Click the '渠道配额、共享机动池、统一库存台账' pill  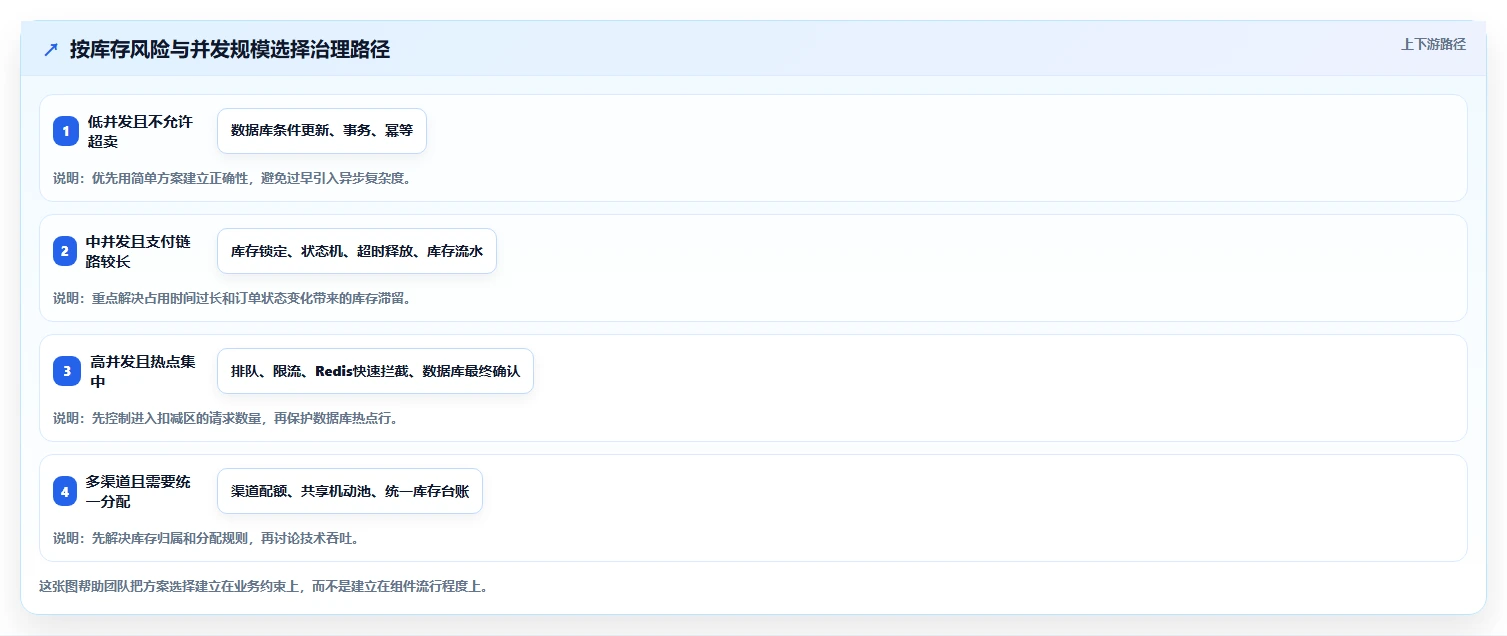click(350, 491)
